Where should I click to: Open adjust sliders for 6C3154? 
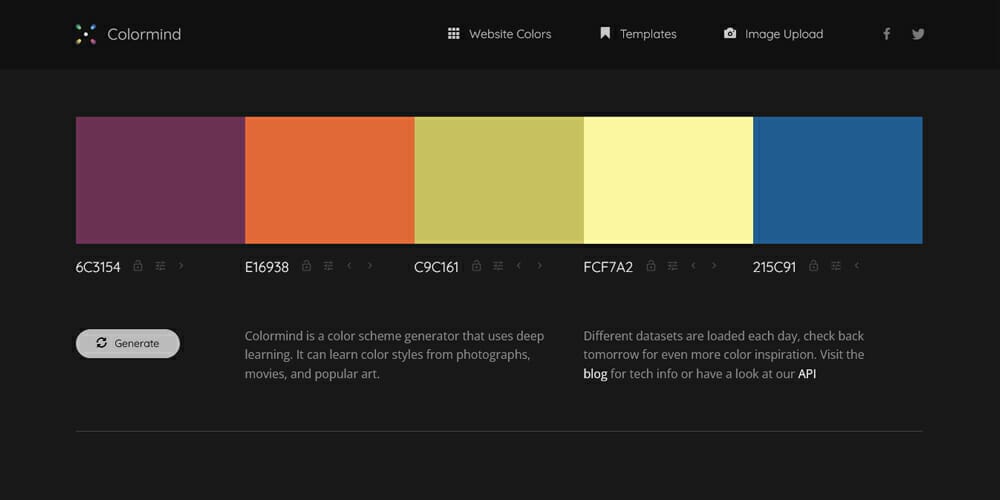tap(160, 266)
